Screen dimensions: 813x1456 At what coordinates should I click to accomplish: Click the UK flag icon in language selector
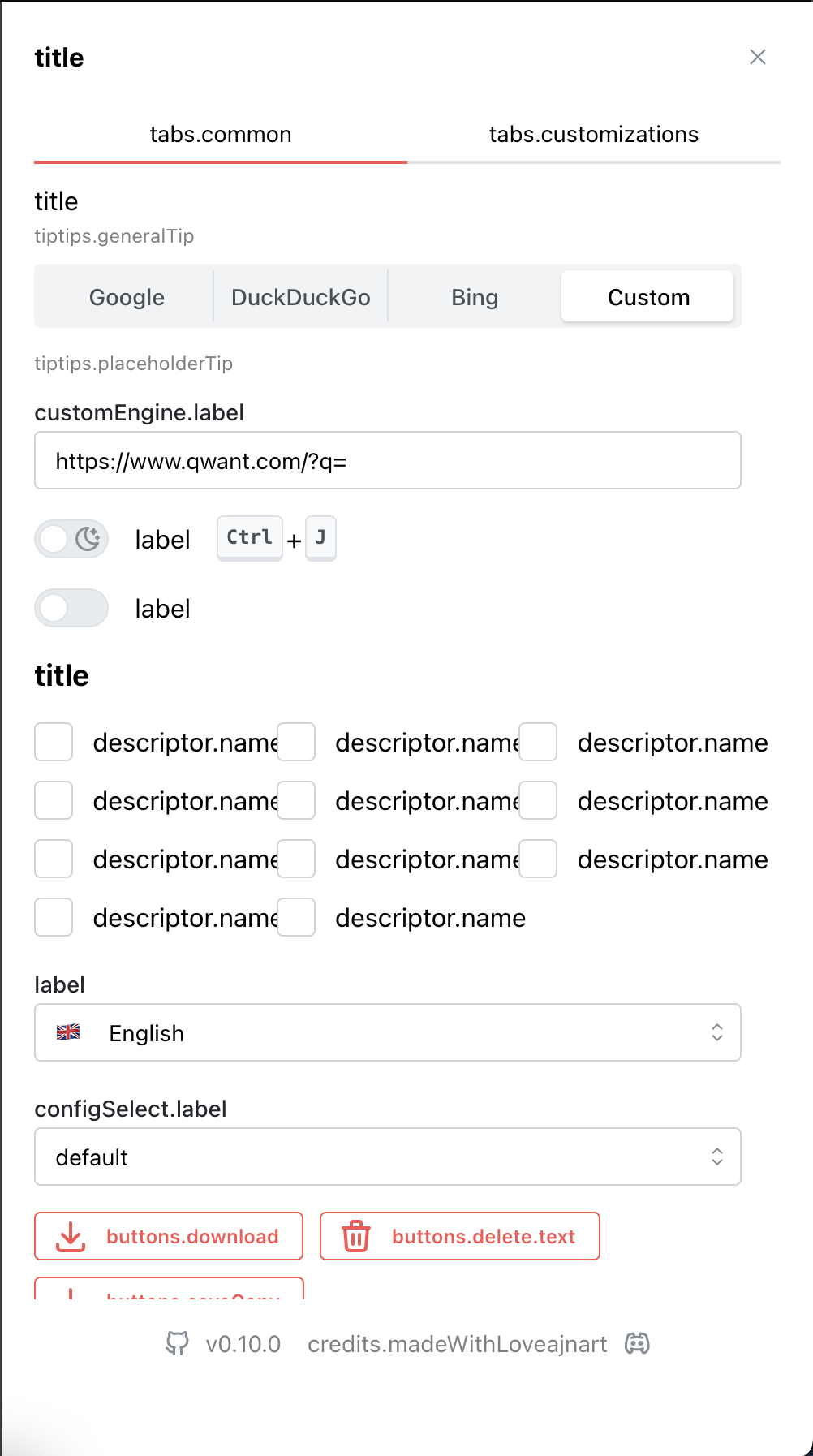point(69,1032)
